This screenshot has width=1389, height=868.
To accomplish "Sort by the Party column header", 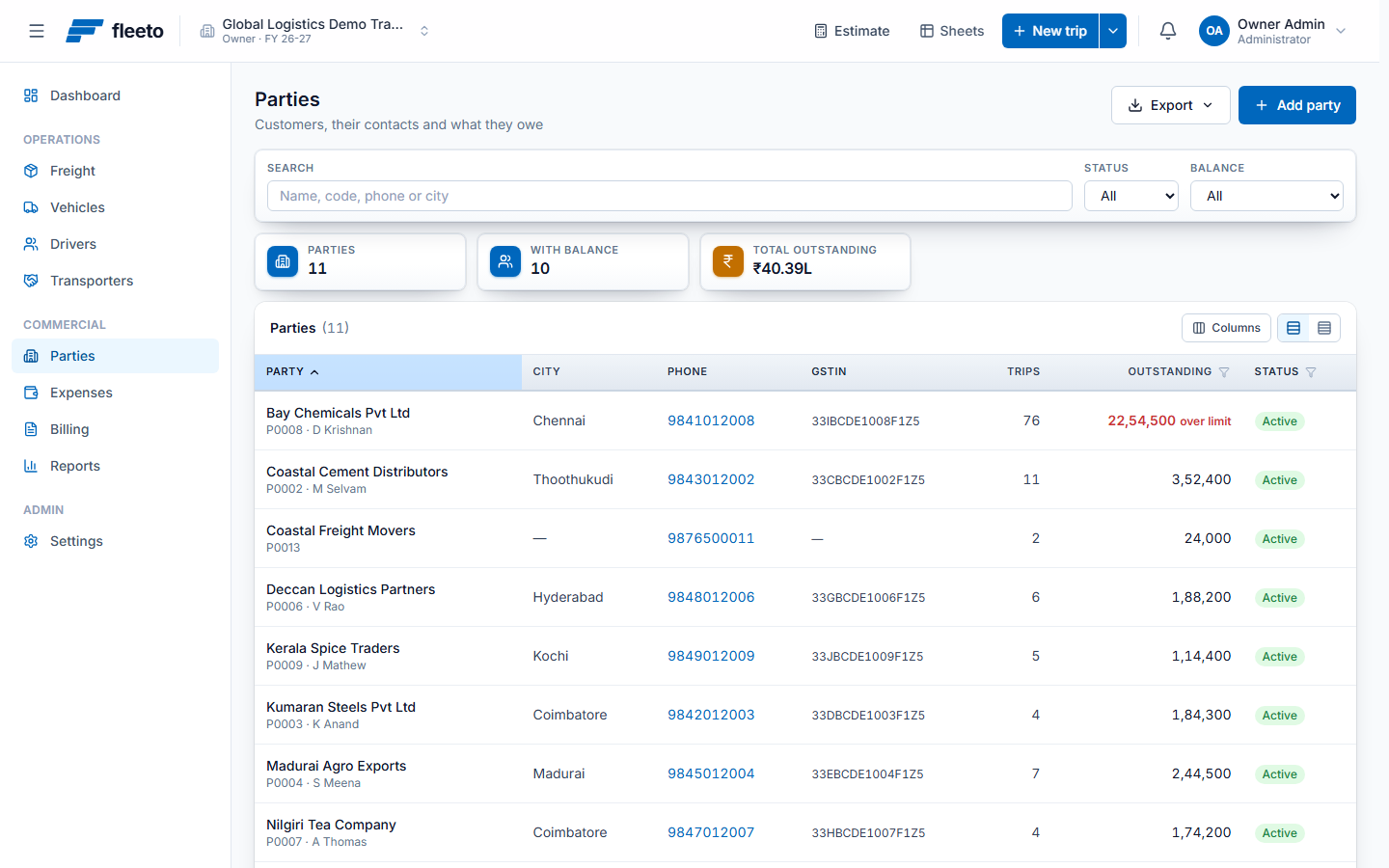I will 388,371.
